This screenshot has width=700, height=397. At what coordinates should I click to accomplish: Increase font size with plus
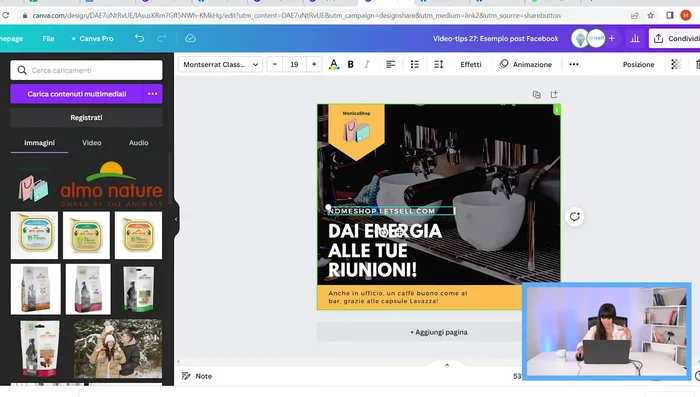click(x=314, y=64)
